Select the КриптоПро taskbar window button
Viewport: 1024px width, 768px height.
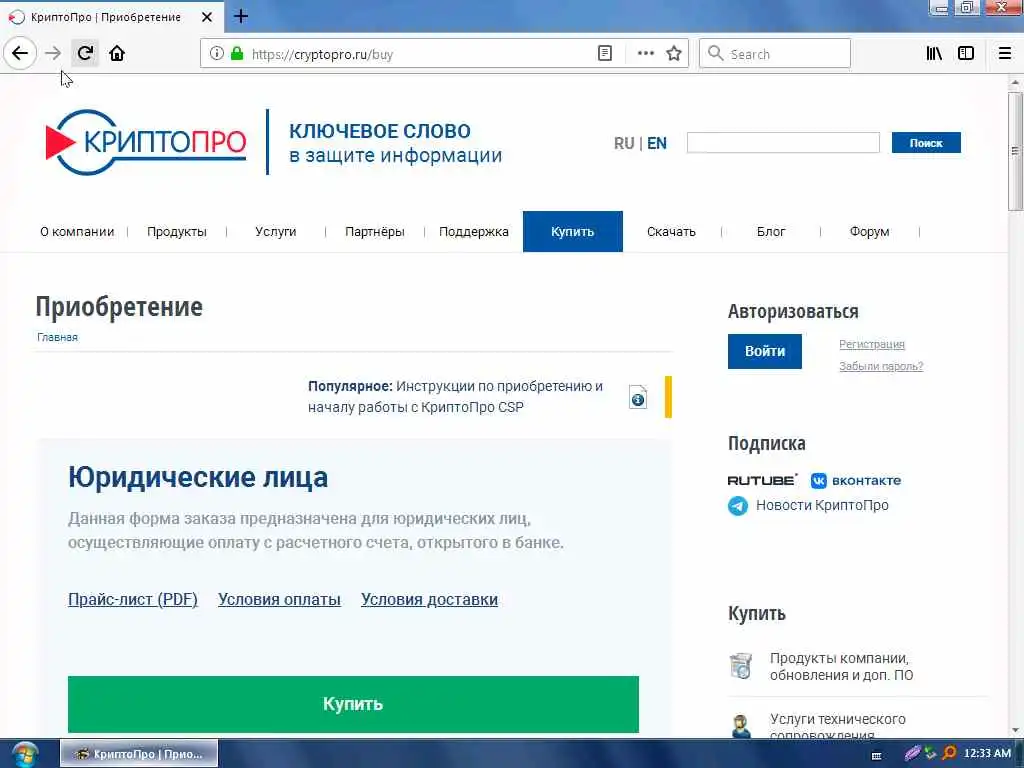[139, 754]
